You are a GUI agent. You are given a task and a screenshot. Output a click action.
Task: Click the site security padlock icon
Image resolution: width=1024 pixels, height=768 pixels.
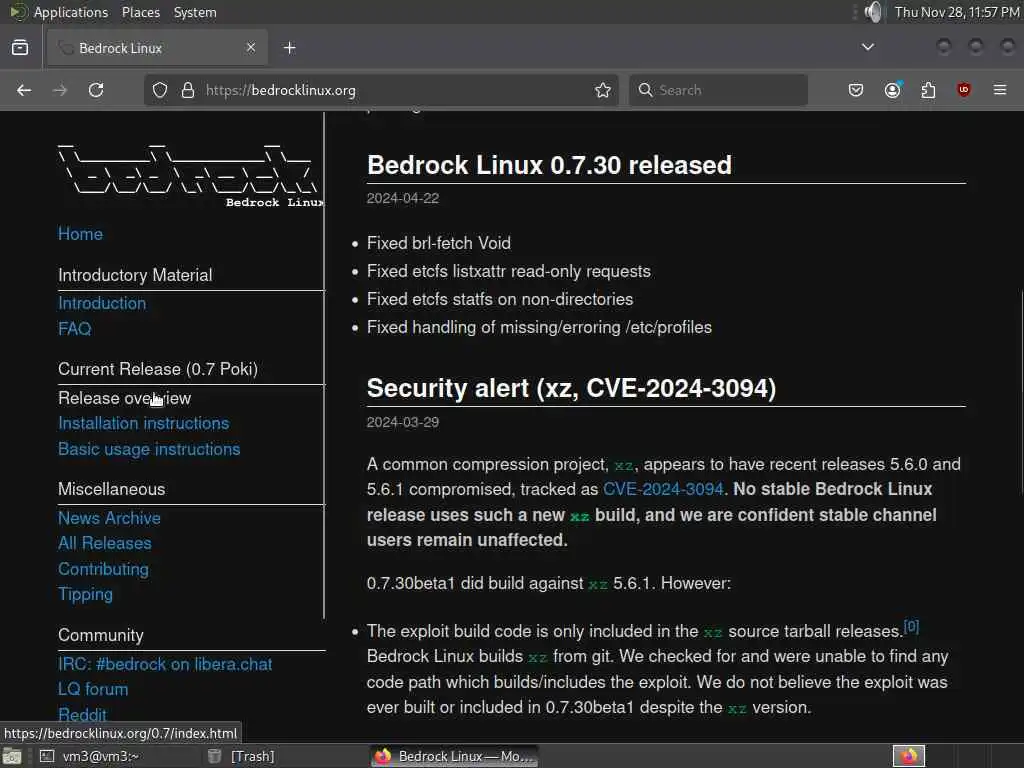tap(187, 90)
